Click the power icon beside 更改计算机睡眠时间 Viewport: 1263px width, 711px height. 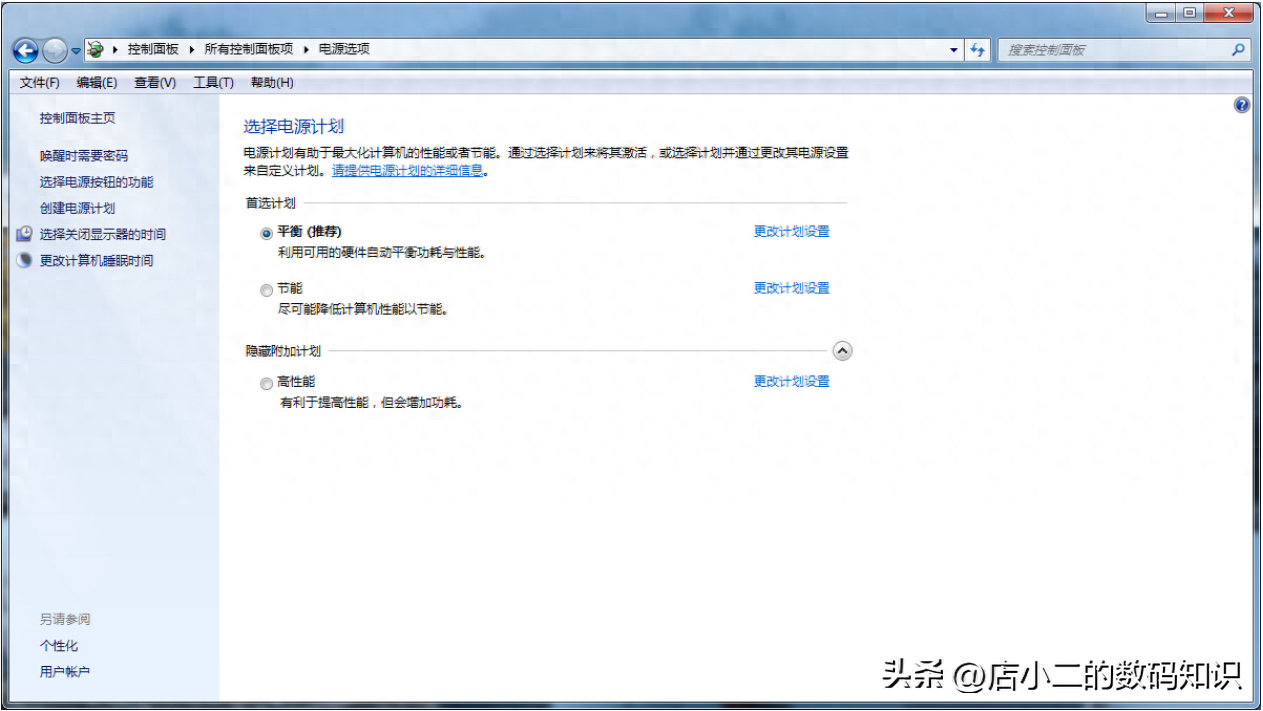pyautogui.click(x=22, y=260)
